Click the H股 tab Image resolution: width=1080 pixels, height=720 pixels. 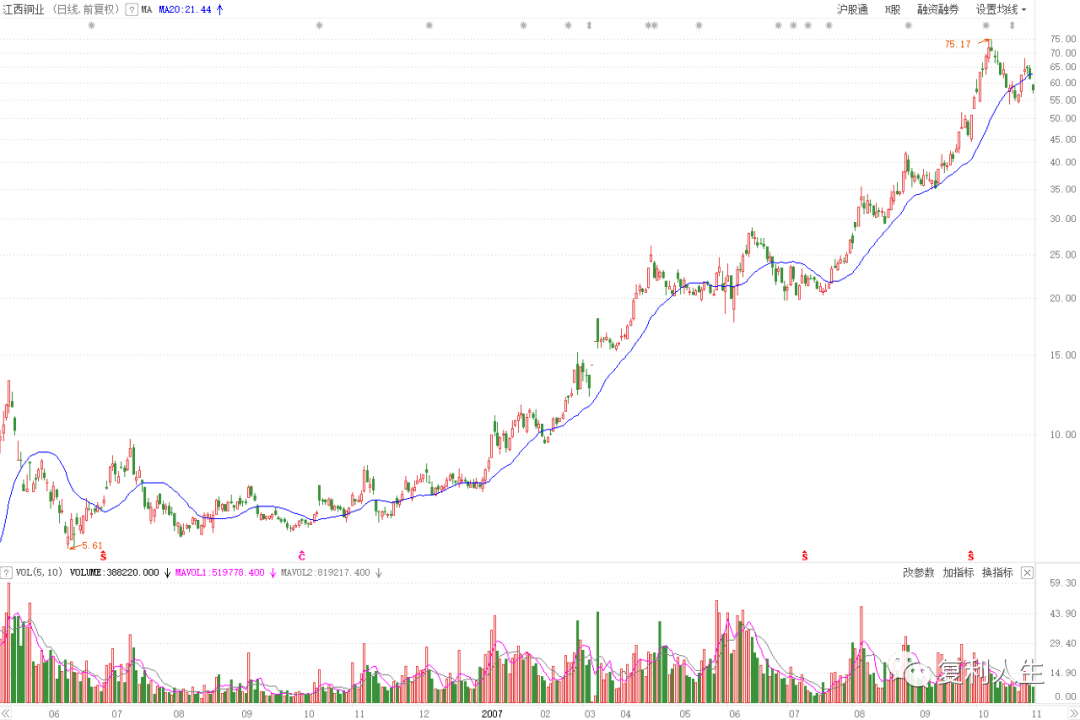[x=892, y=9]
